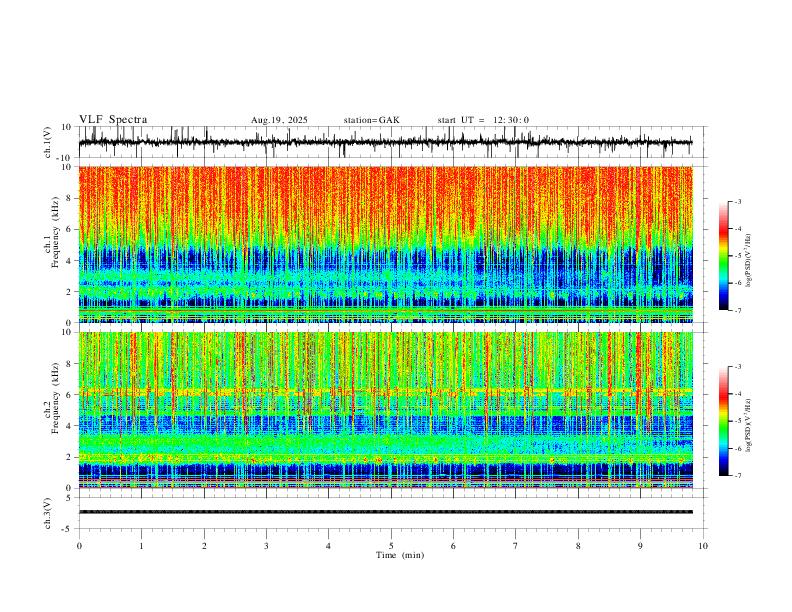Click the '7' tick on the time axis
The image size is (792, 612).
coord(516,546)
